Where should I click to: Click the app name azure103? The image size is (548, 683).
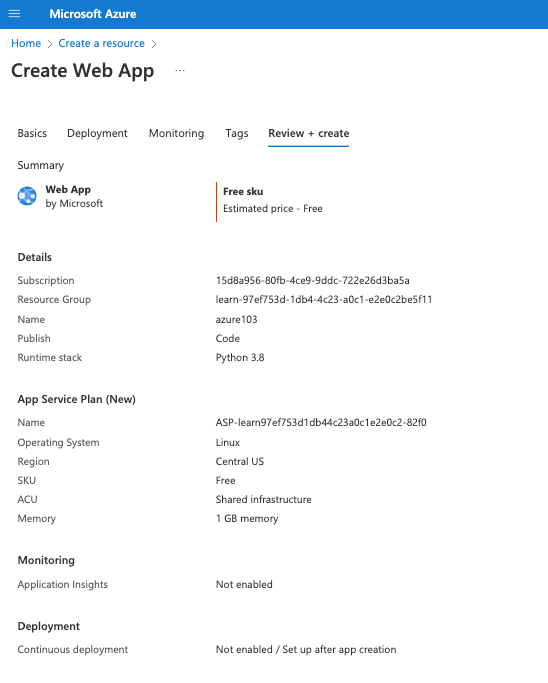pyautogui.click(x=237, y=320)
